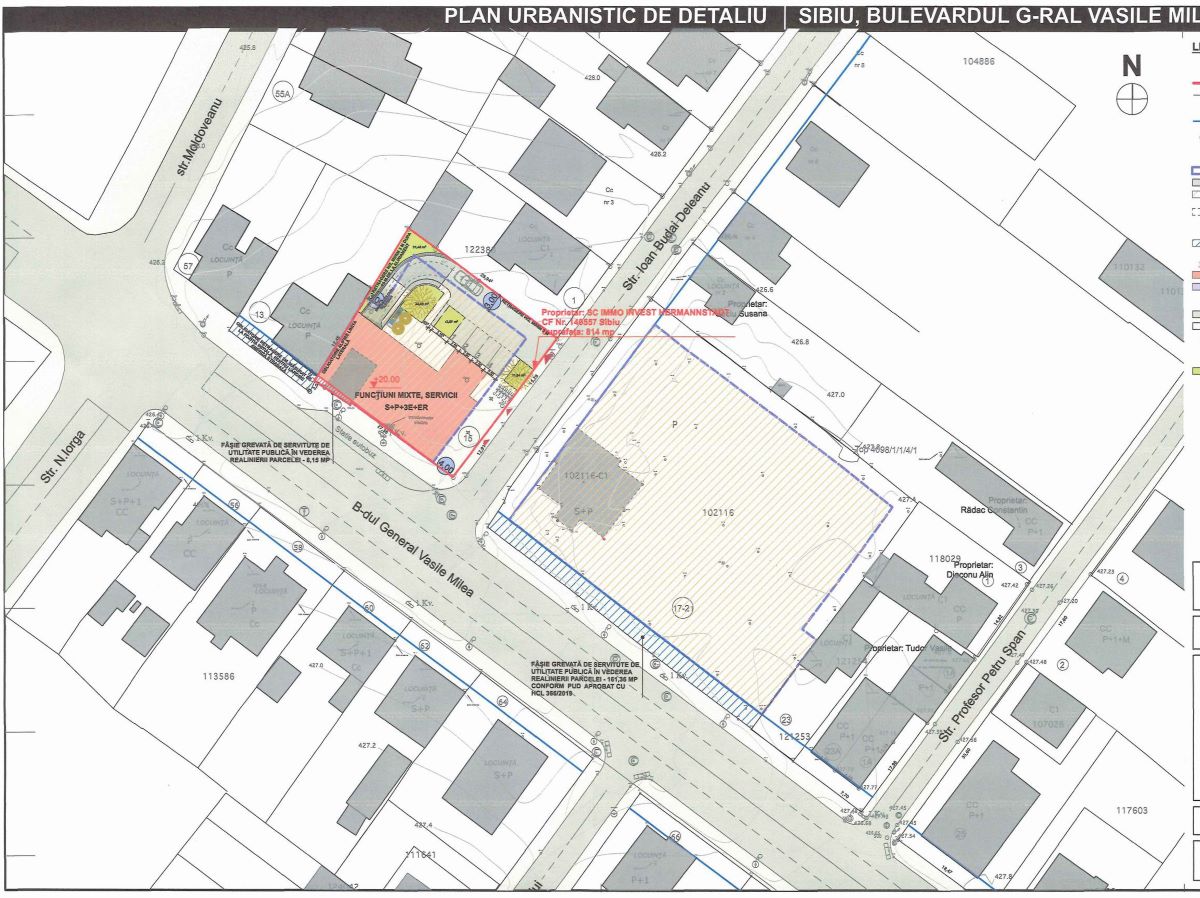Click the circled 17-2 parcel marker
This screenshot has height=898, width=1200.
pyautogui.click(x=684, y=608)
